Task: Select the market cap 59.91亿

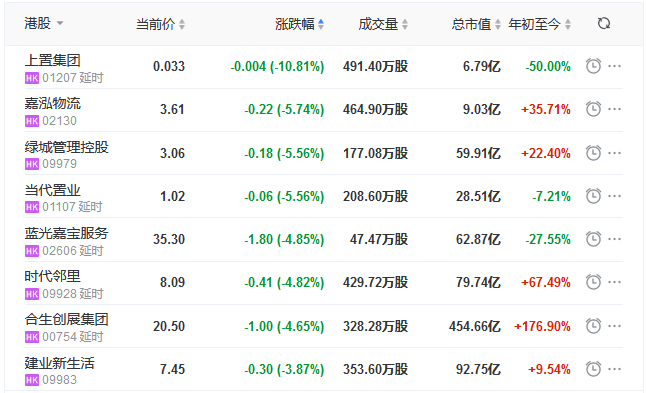Action: click(478, 153)
